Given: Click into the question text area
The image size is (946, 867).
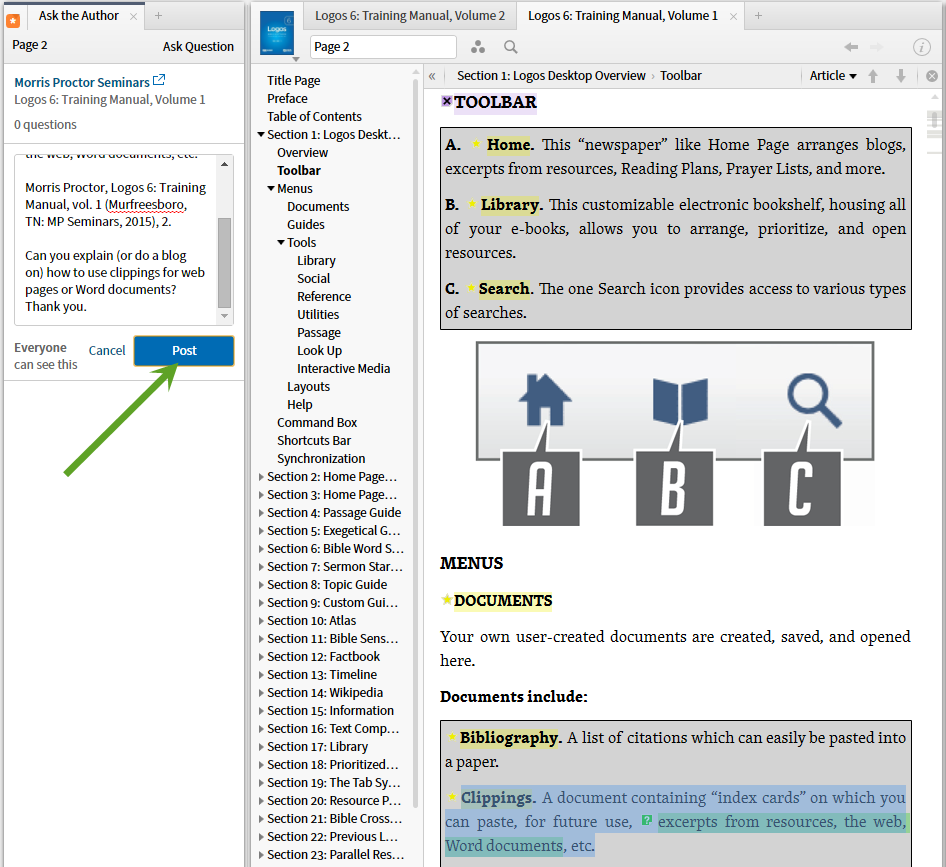Looking at the screenshot, I should click(116, 240).
